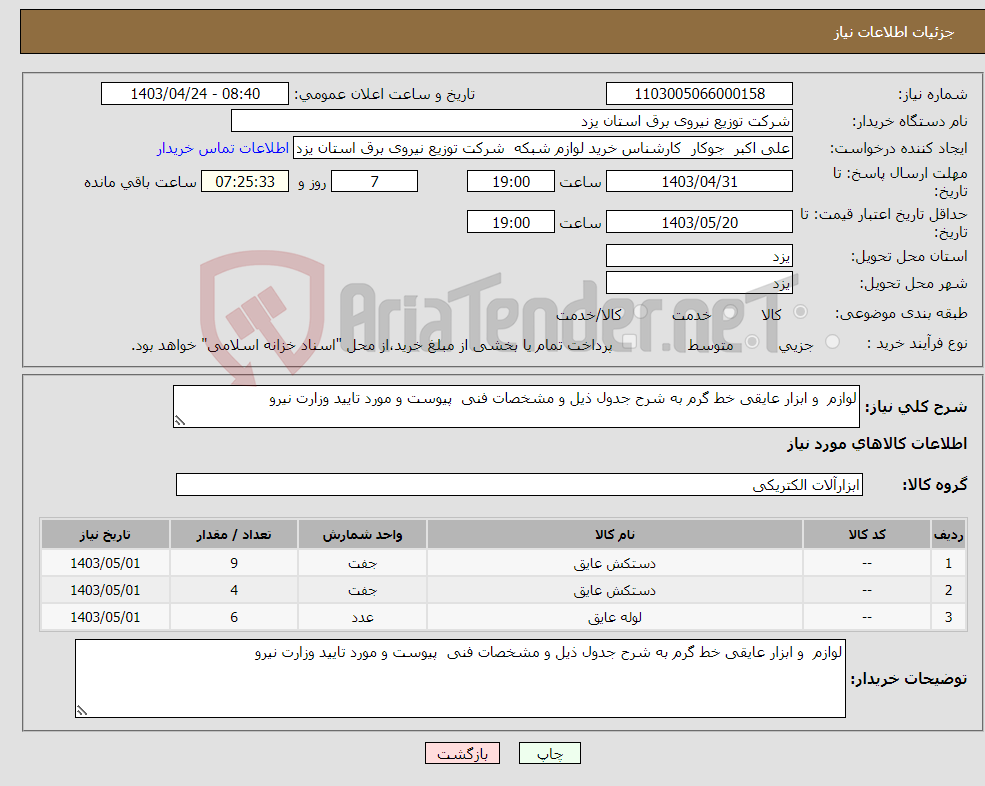Click date 1403/05/01 in row 3
The height and width of the screenshot is (786, 985).
click(105, 618)
